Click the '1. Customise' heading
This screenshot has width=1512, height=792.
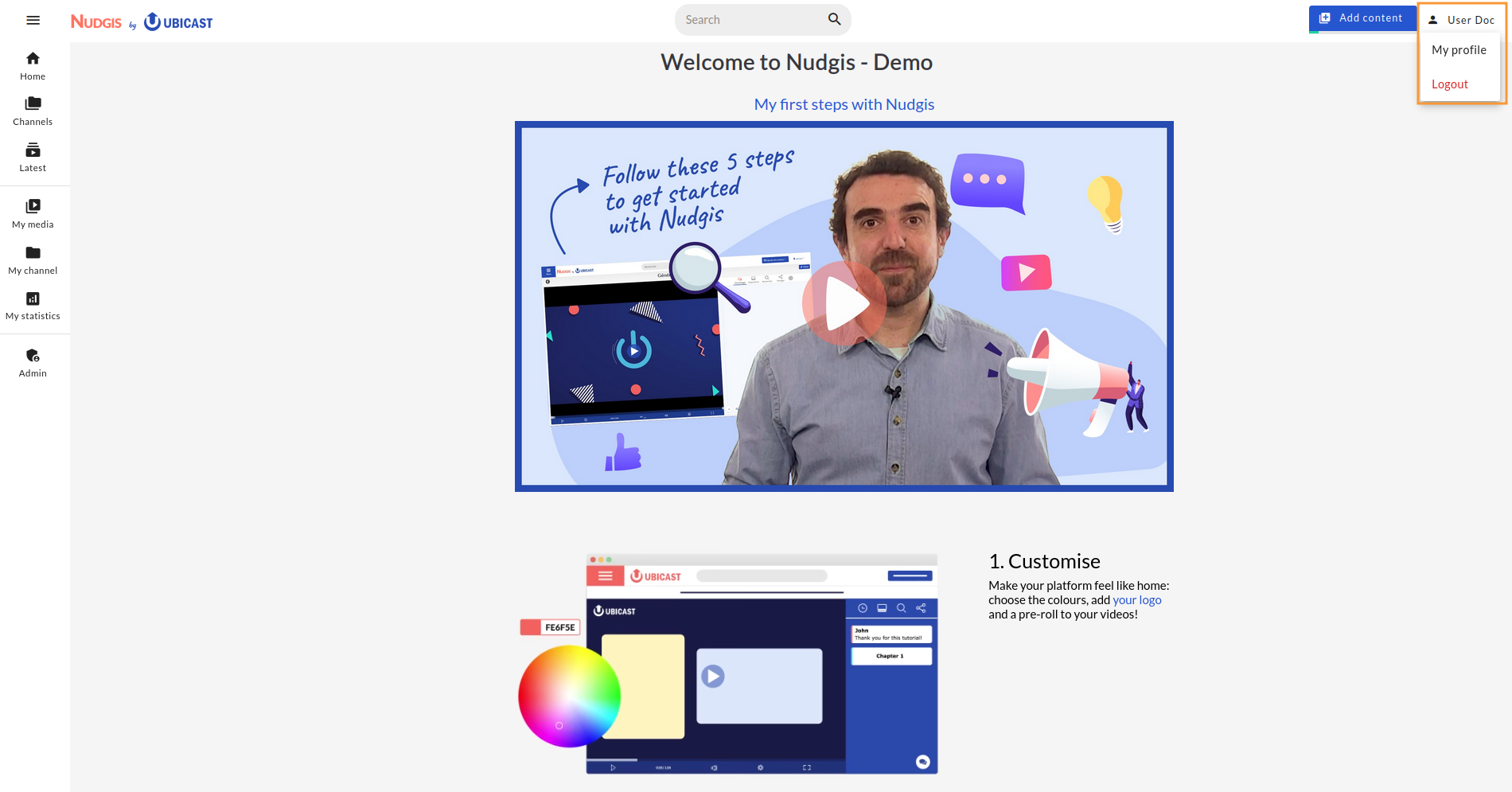click(x=1044, y=561)
